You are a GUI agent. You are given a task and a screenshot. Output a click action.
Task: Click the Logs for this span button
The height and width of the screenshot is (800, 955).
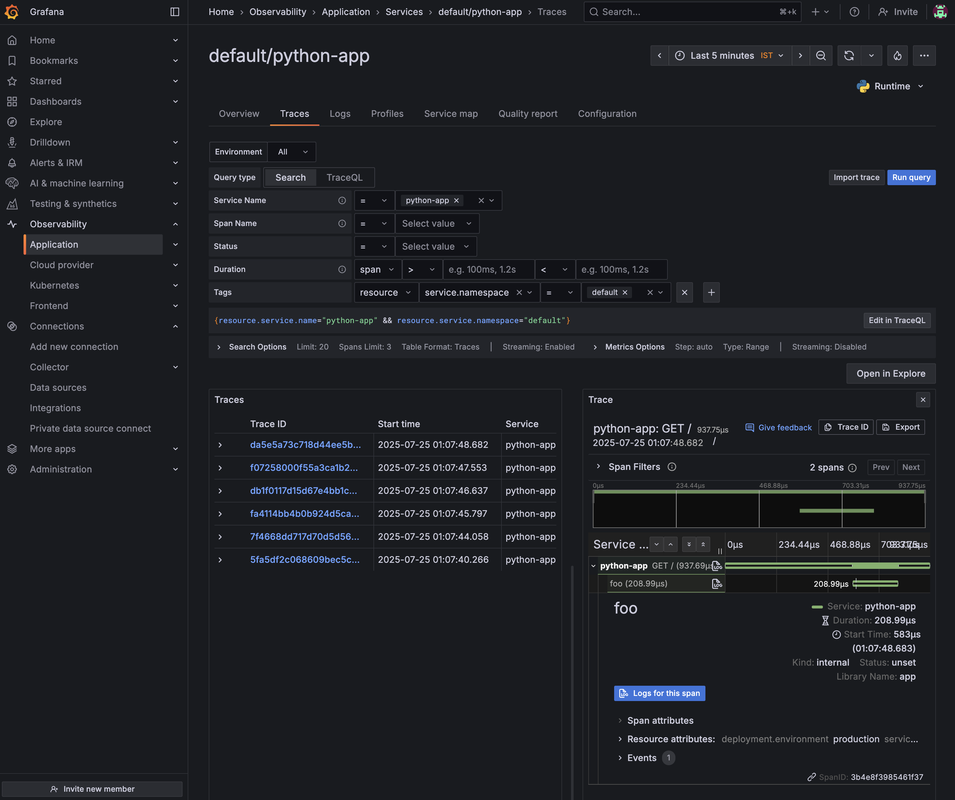(660, 693)
